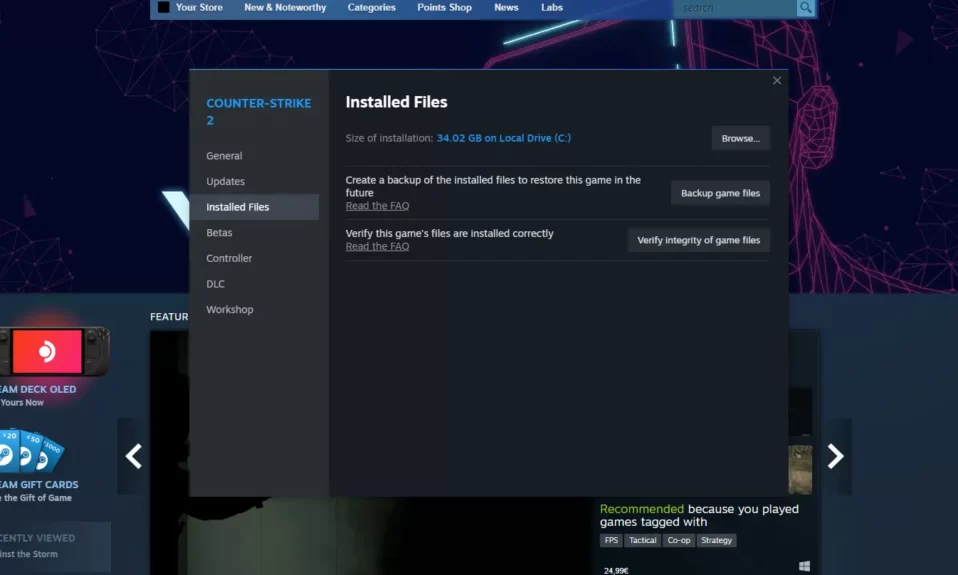Go to the Points Shop
This screenshot has width=958, height=575.
tap(444, 7)
